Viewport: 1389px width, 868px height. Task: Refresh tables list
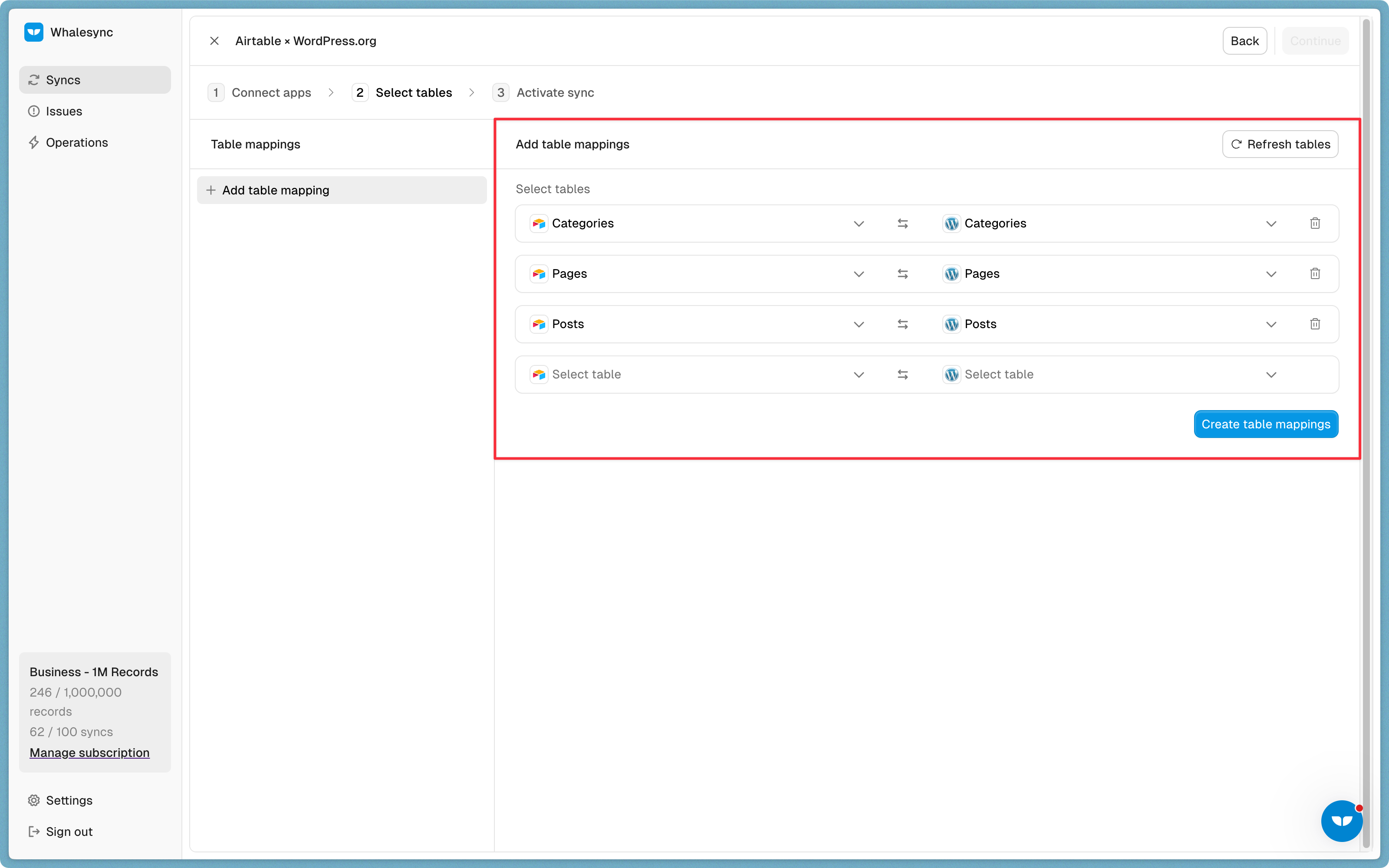(x=1280, y=144)
